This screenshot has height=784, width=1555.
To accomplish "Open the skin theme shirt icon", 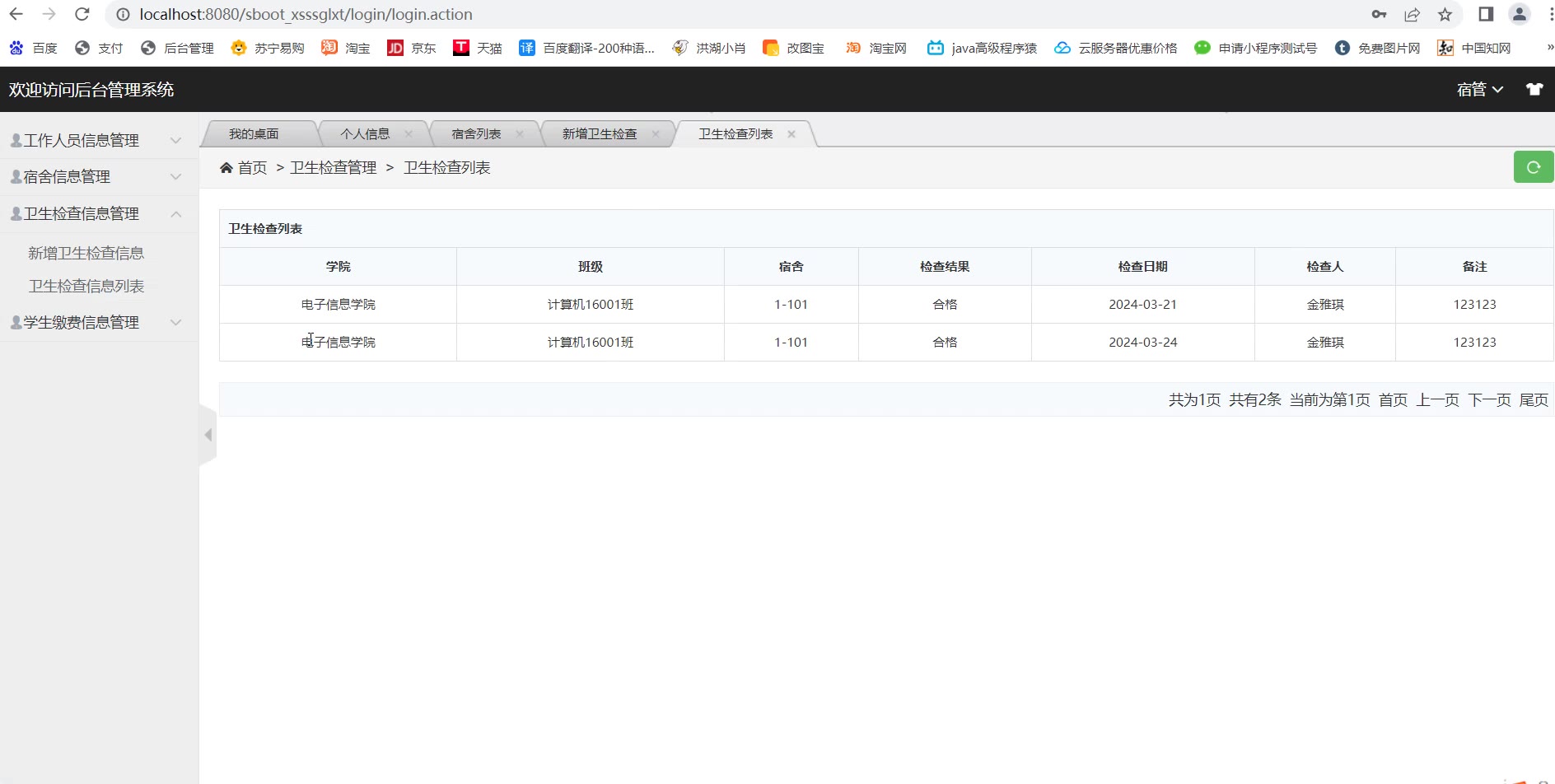I will pyautogui.click(x=1534, y=90).
